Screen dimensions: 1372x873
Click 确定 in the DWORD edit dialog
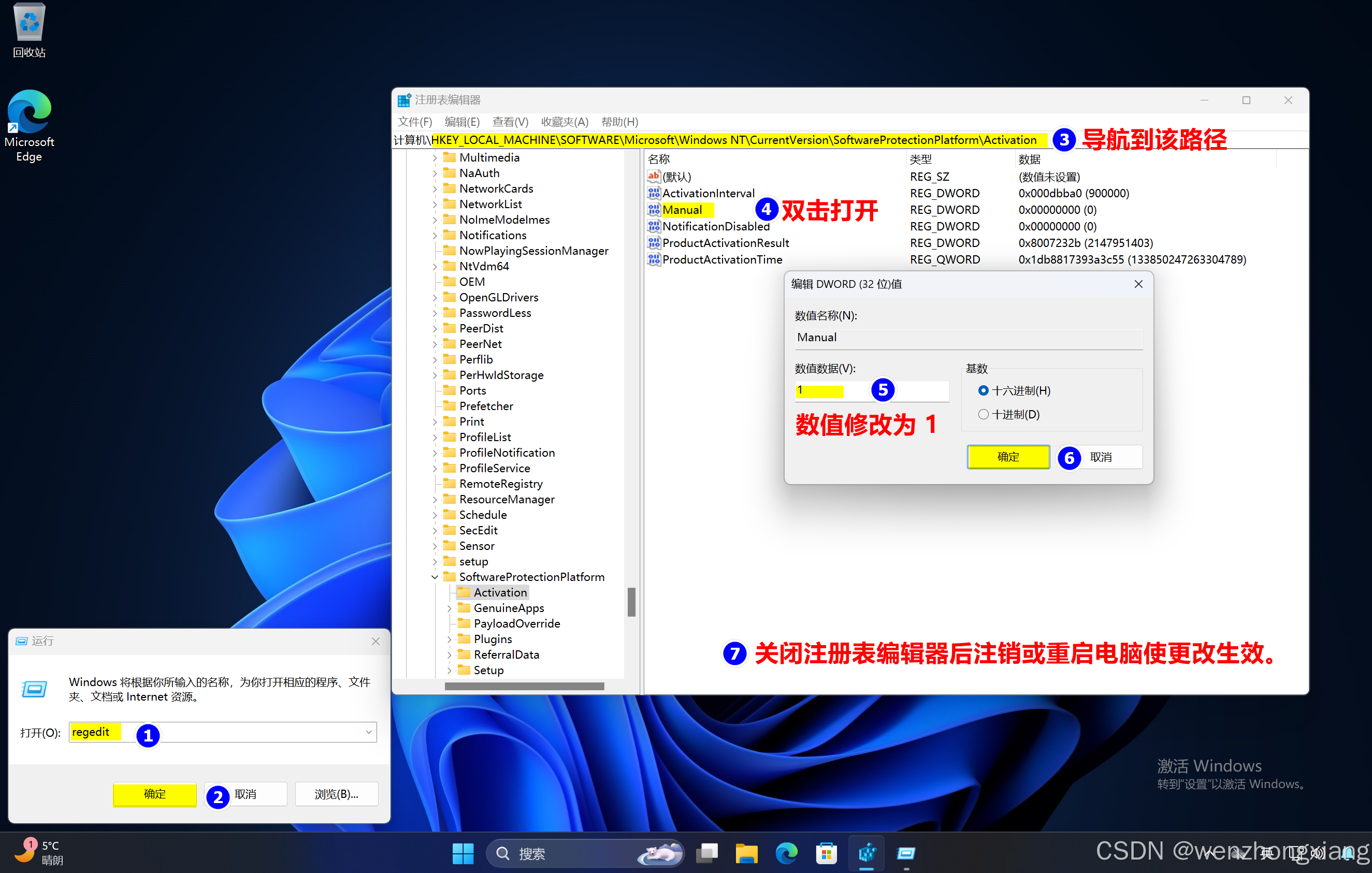(x=1008, y=457)
